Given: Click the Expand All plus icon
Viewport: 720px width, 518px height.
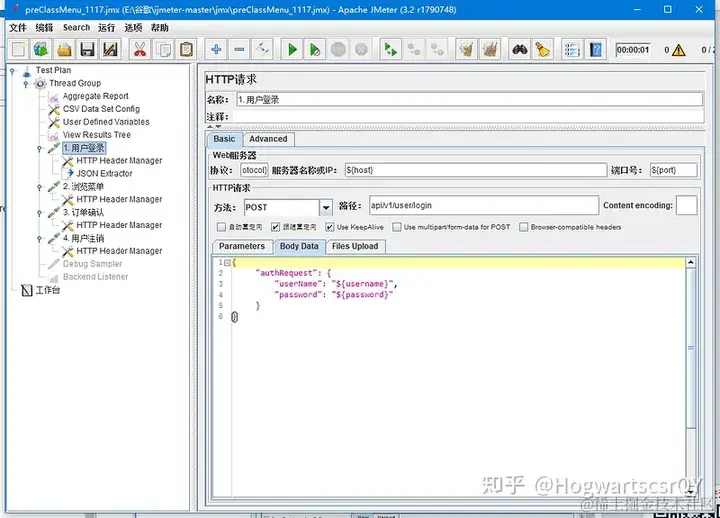Looking at the screenshot, I should (216, 49).
